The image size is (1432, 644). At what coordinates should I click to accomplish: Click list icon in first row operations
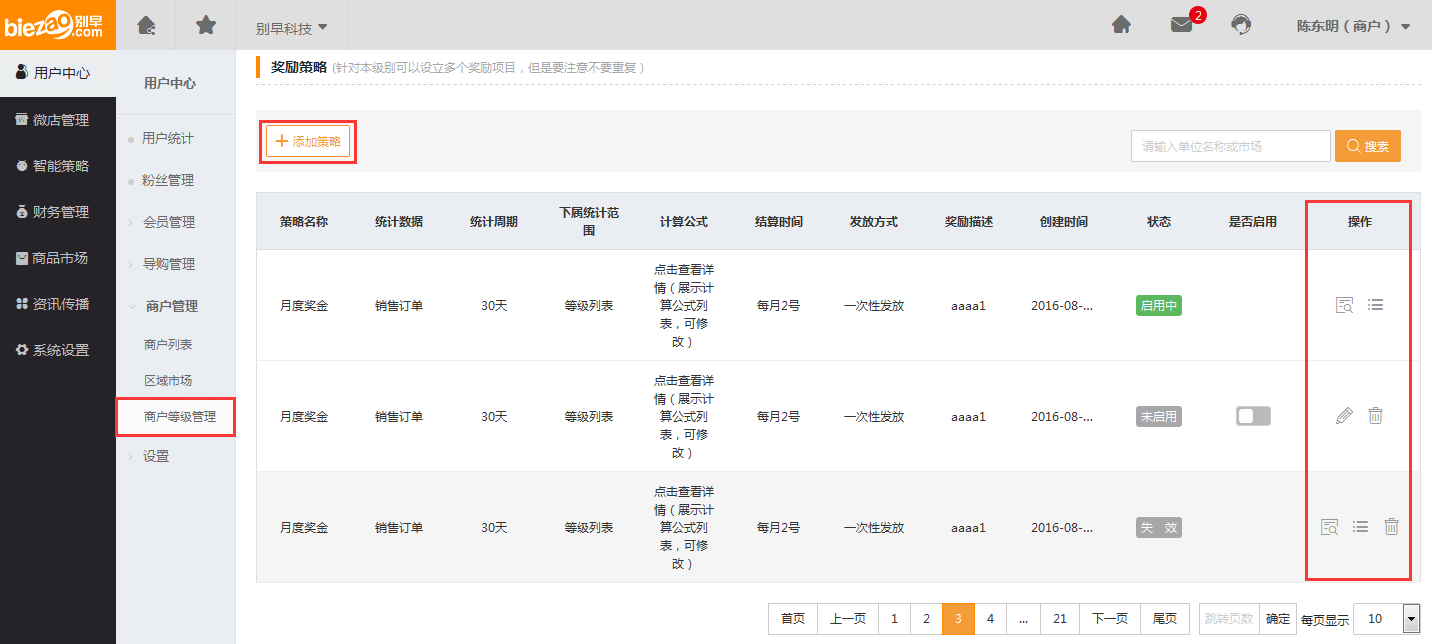(x=1376, y=305)
